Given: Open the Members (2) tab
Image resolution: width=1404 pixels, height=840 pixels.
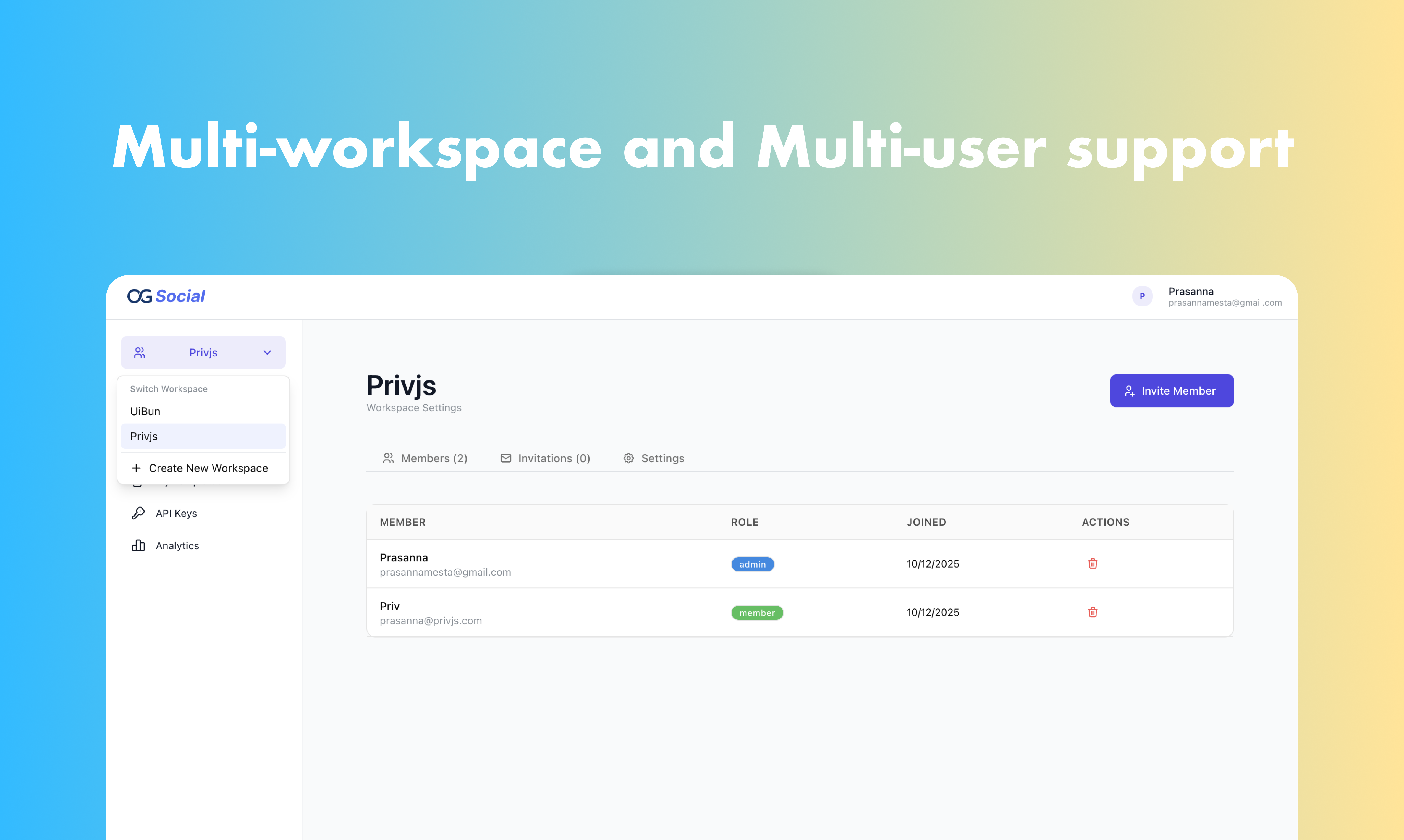Looking at the screenshot, I should coord(434,458).
